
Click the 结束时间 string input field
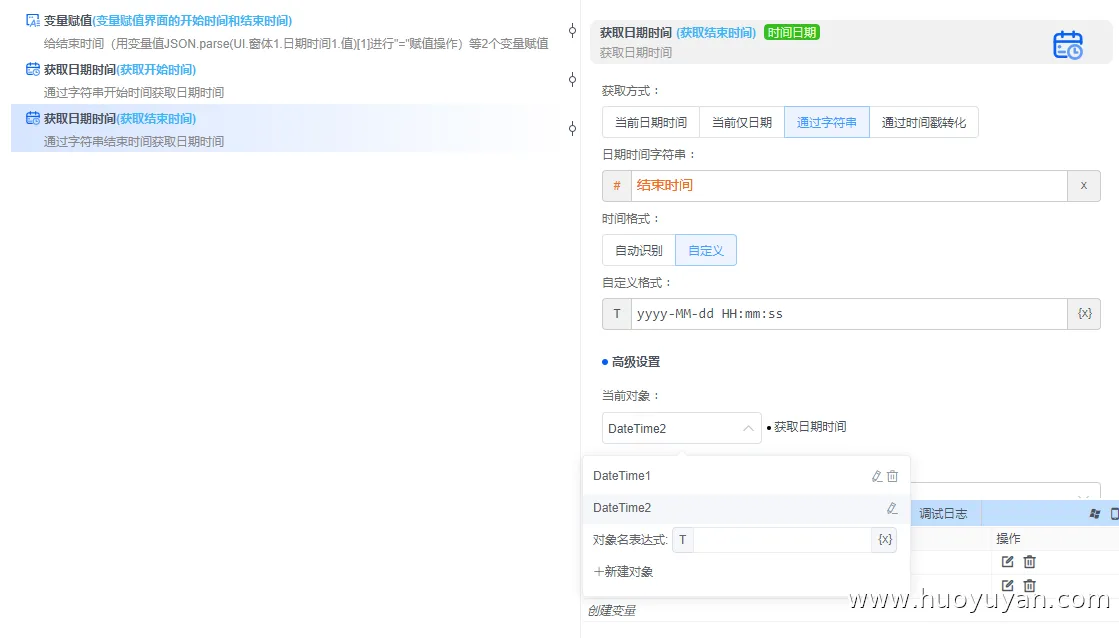(x=849, y=186)
